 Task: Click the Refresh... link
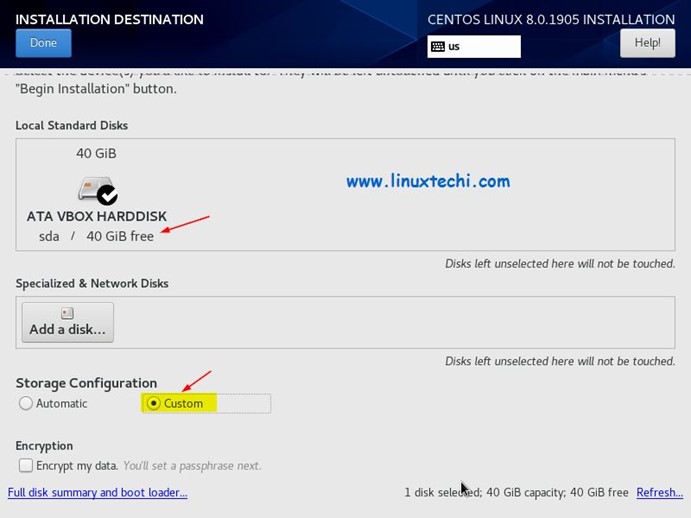coord(660,492)
